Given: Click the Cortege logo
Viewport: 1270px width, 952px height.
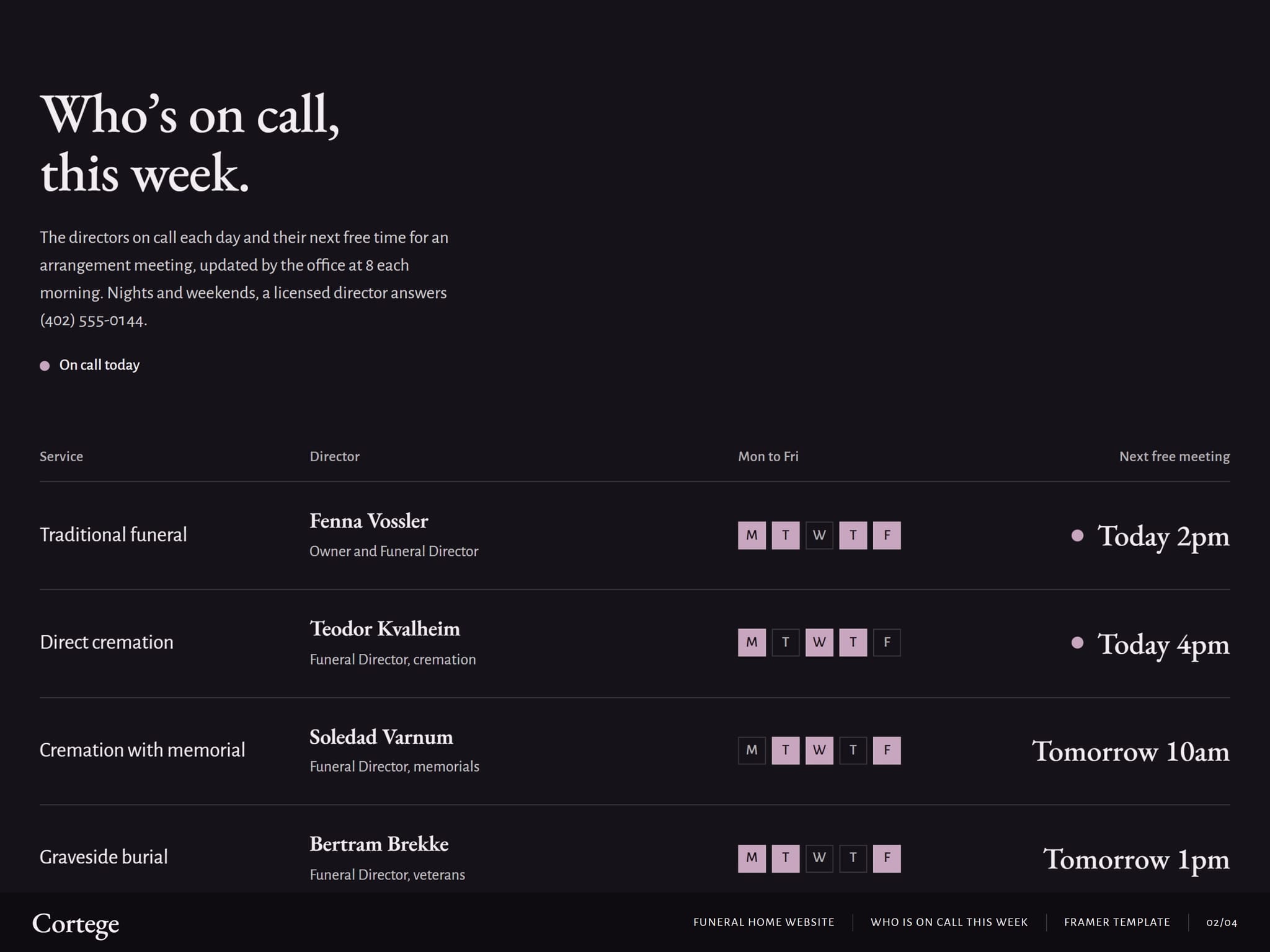Looking at the screenshot, I should coord(76,923).
